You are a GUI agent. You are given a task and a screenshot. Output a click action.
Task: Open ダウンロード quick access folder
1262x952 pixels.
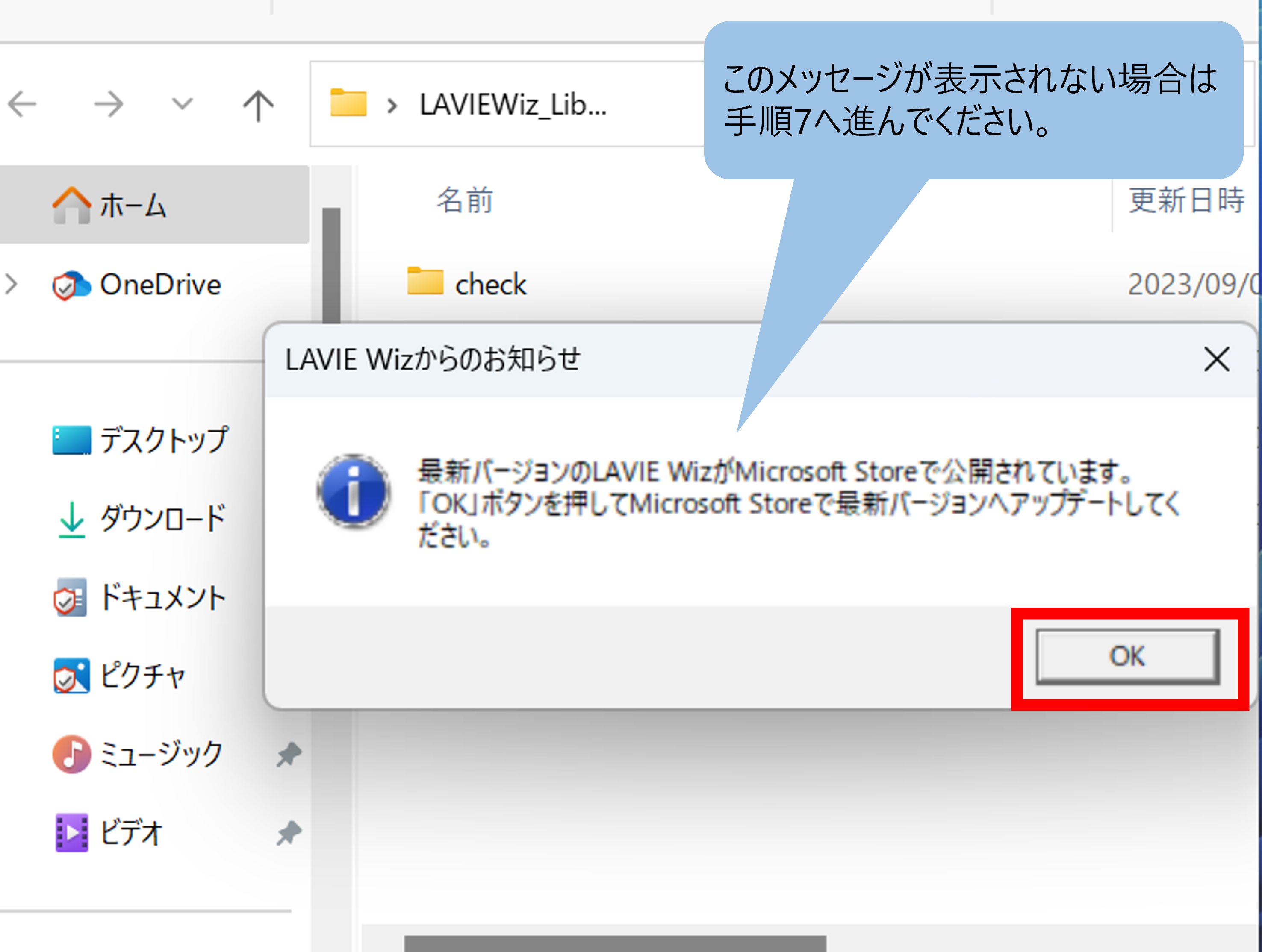[x=162, y=518]
